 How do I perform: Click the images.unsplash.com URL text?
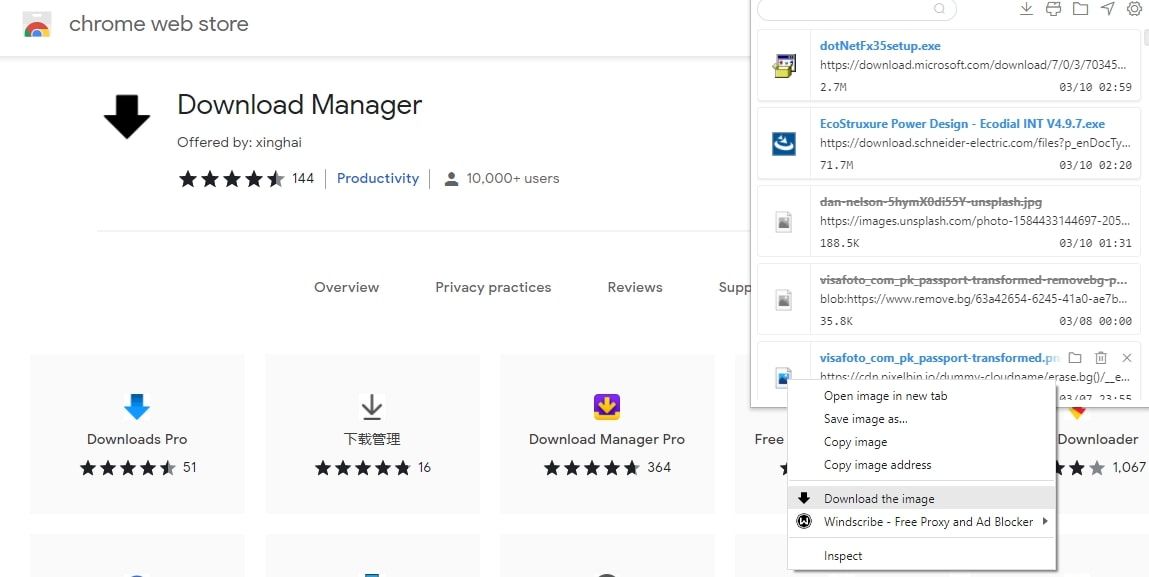[x=975, y=221]
